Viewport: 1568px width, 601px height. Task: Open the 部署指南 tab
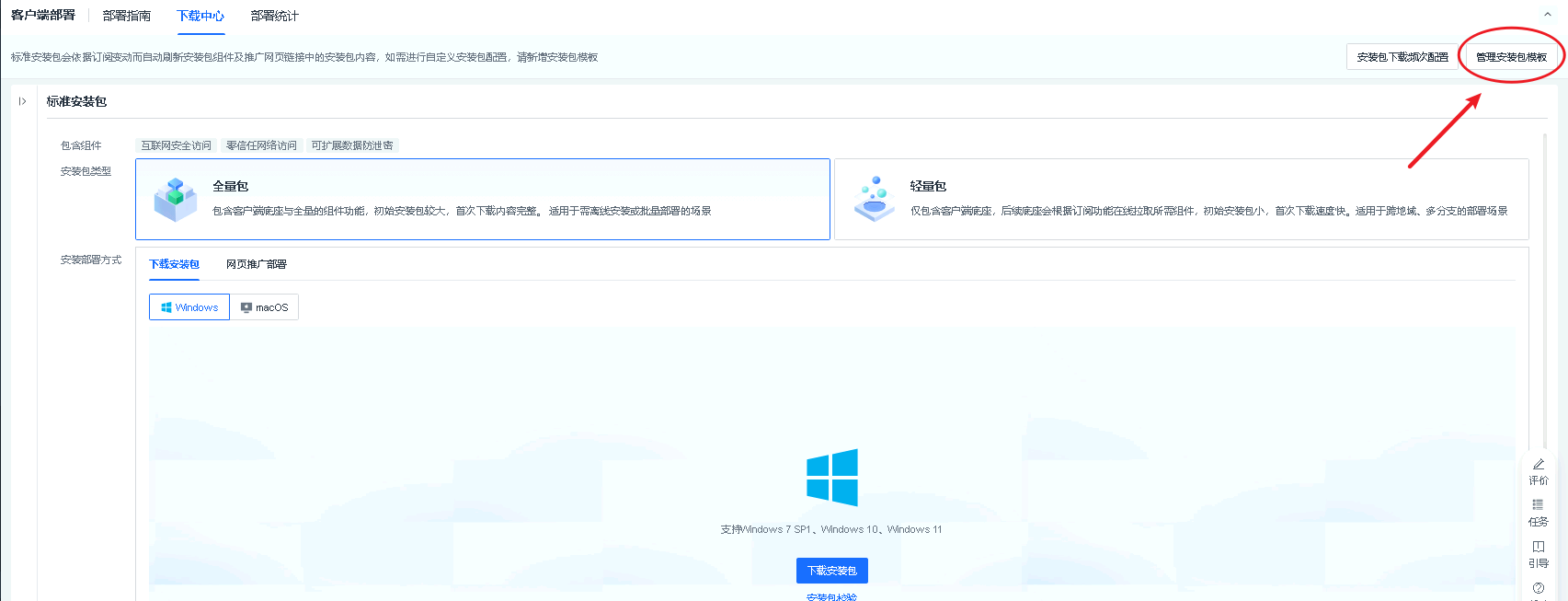coord(127,16)
